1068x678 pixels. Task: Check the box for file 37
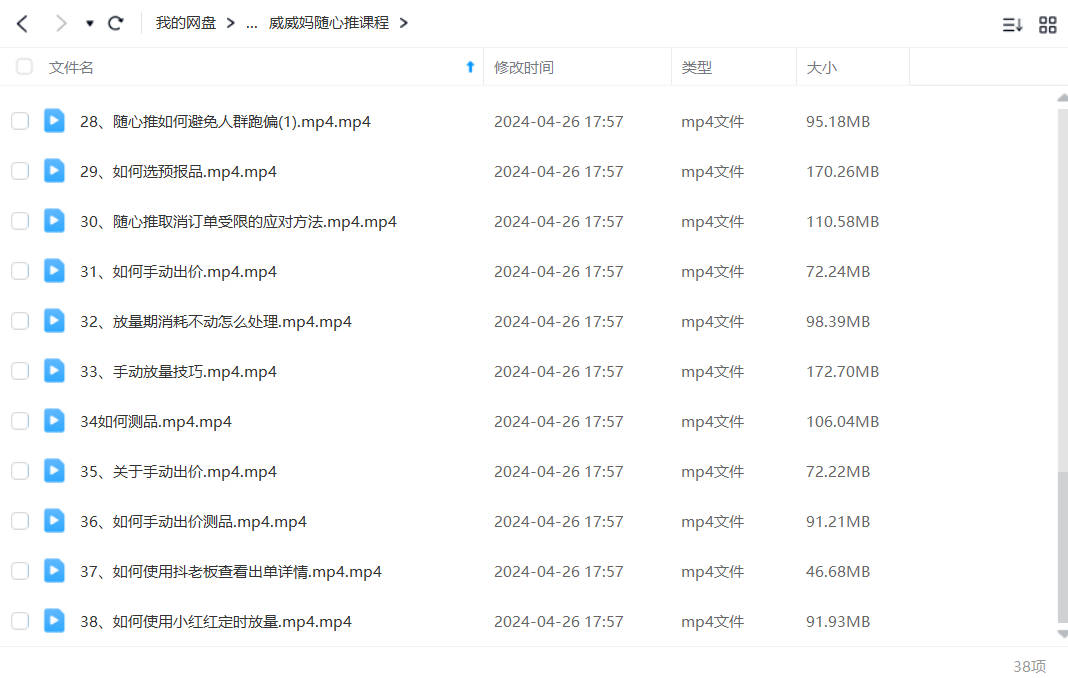point(20,571)
